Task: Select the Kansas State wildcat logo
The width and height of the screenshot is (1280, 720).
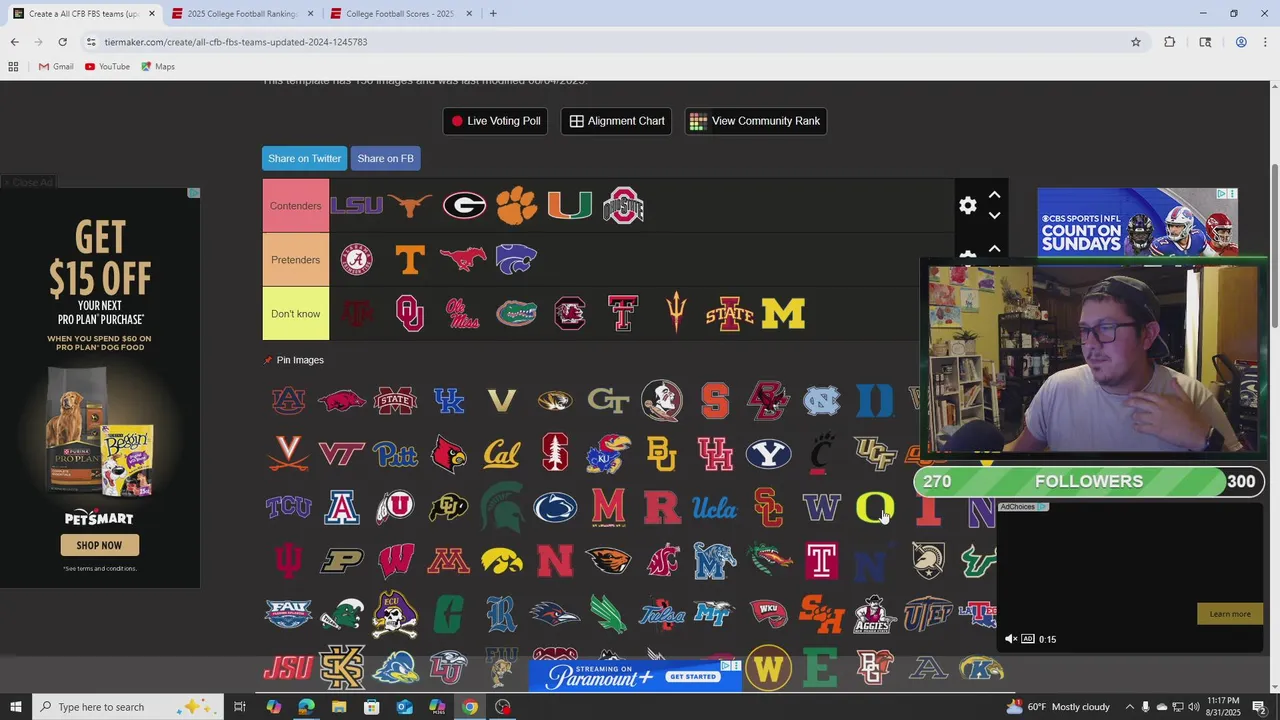Action: (x=517, y=259)
